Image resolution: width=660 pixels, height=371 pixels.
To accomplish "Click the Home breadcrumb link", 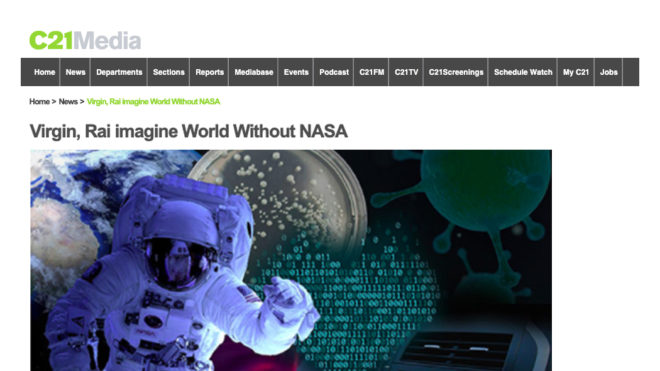I will click(39, 101).
